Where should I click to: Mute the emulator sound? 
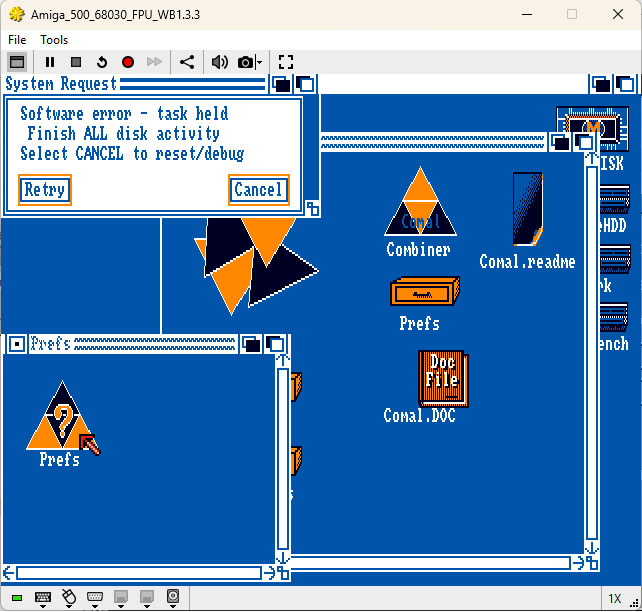[x=220, y=62]
